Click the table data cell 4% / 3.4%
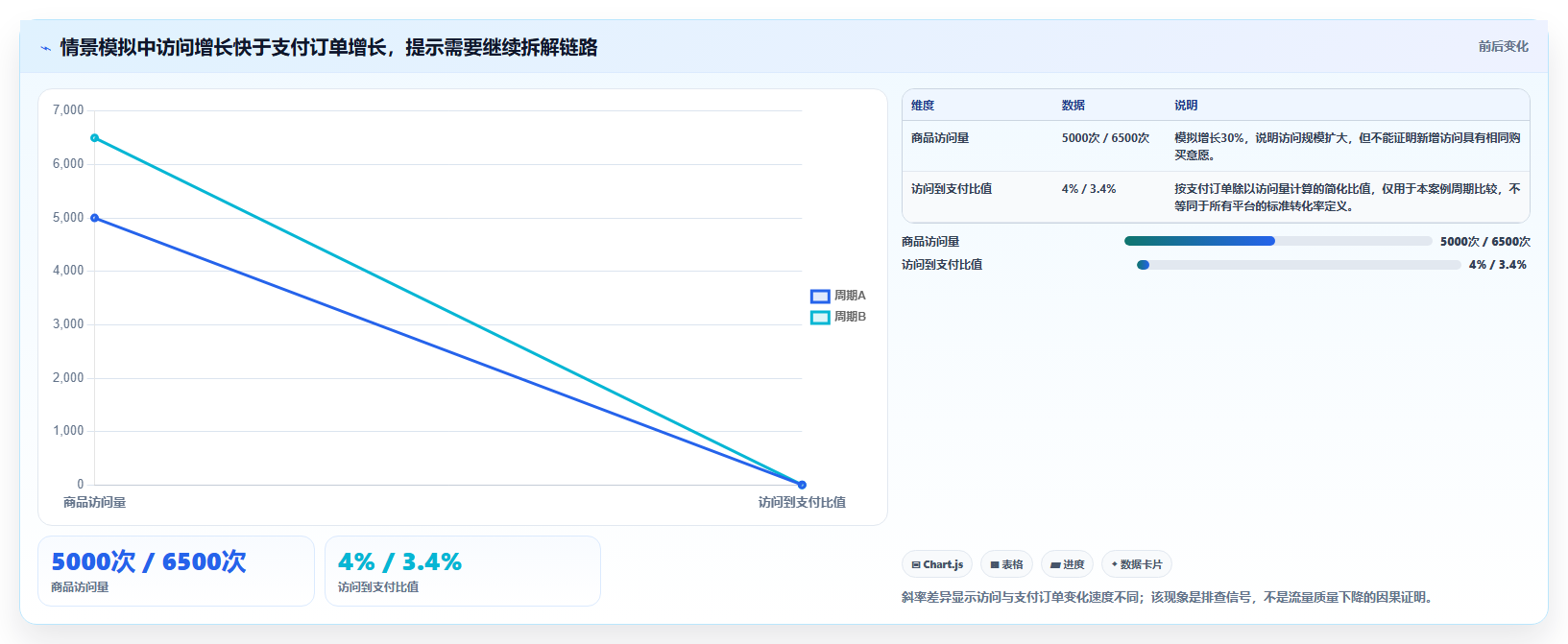Image resolution: width=1568 pixels, height=644 pixels. 1089,189
